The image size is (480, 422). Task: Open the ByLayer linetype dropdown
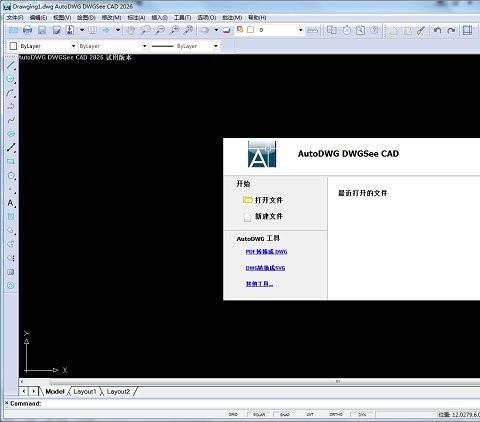click(144, 46)
